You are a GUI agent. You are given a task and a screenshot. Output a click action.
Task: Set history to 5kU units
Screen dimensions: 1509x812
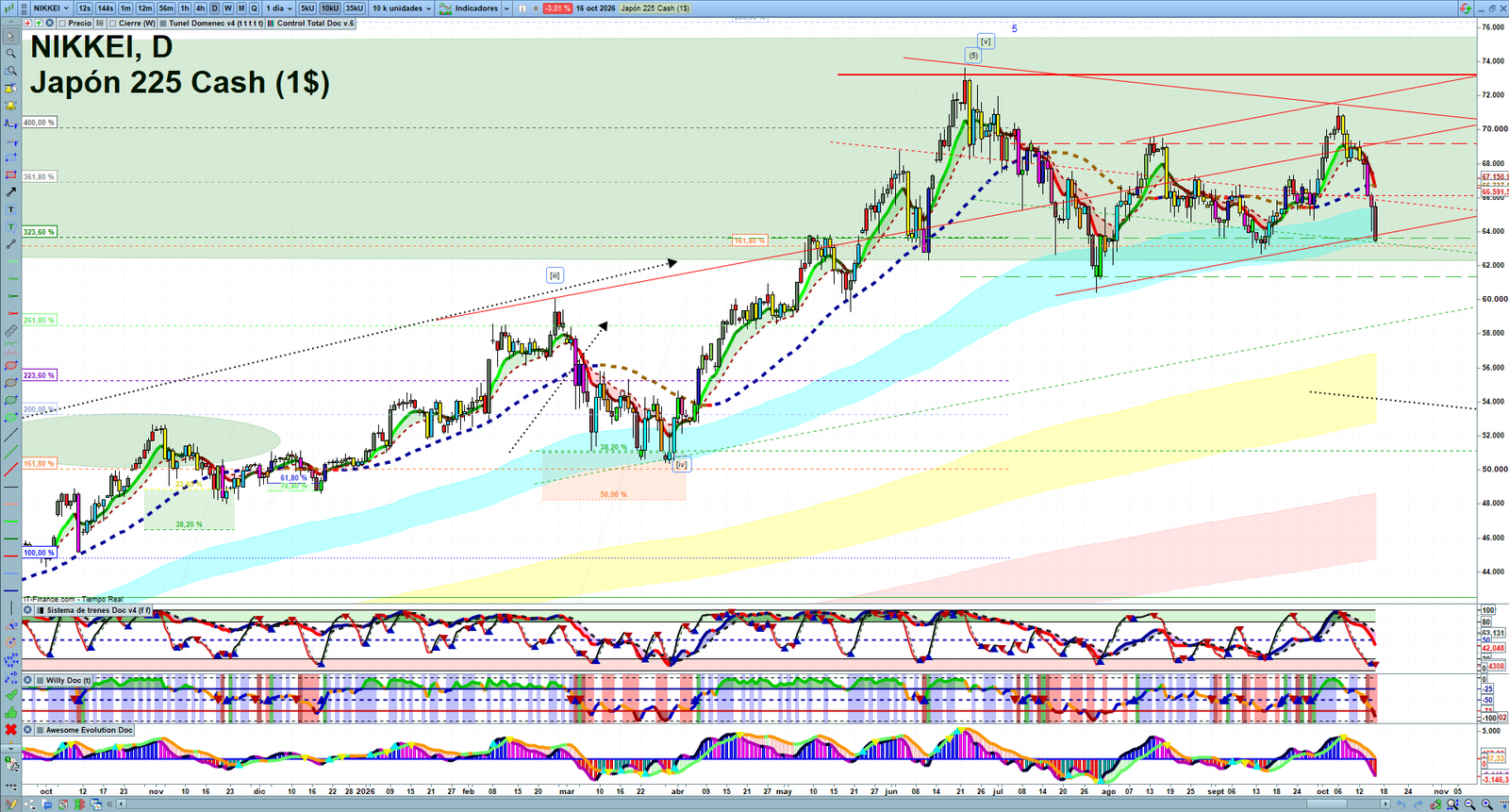pyautogui.click(x=307, y=8)
